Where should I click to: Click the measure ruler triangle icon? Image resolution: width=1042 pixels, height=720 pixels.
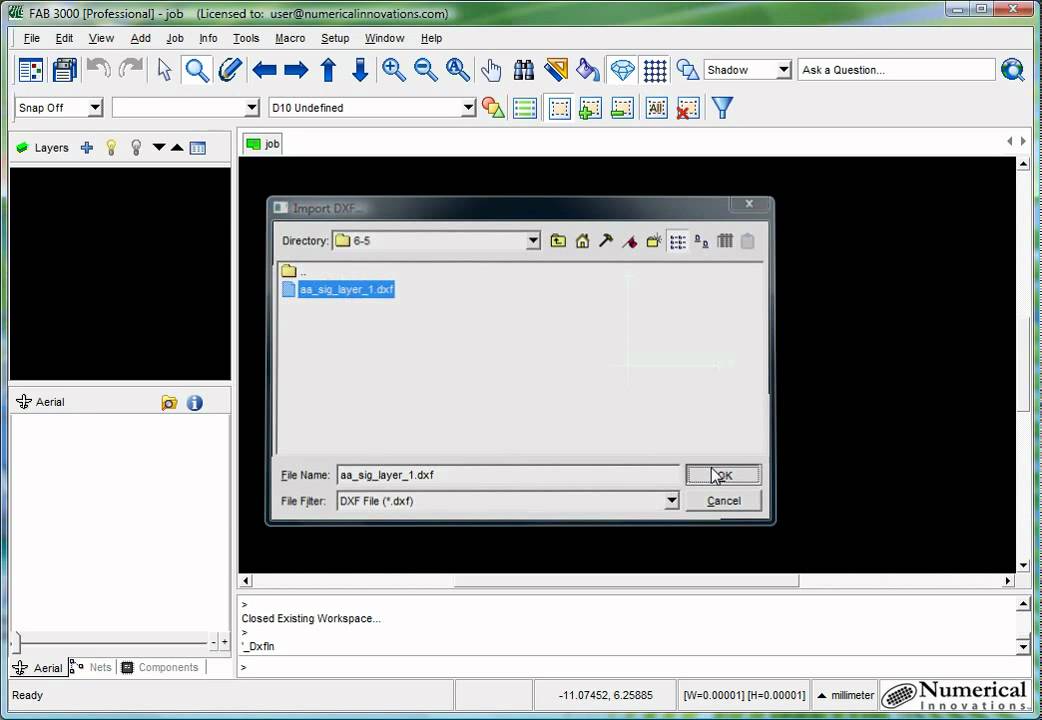[x=556, y=70]
